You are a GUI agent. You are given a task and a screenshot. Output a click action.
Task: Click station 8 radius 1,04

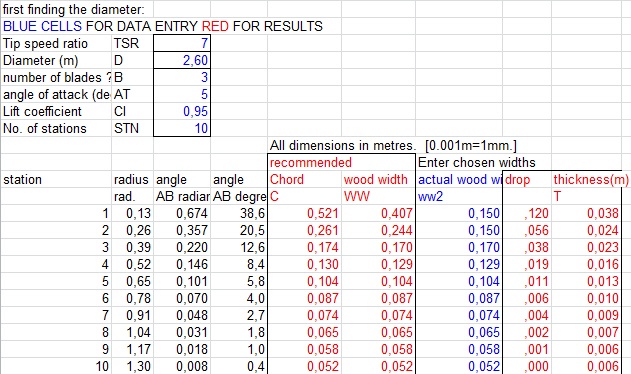pos(132,332)
